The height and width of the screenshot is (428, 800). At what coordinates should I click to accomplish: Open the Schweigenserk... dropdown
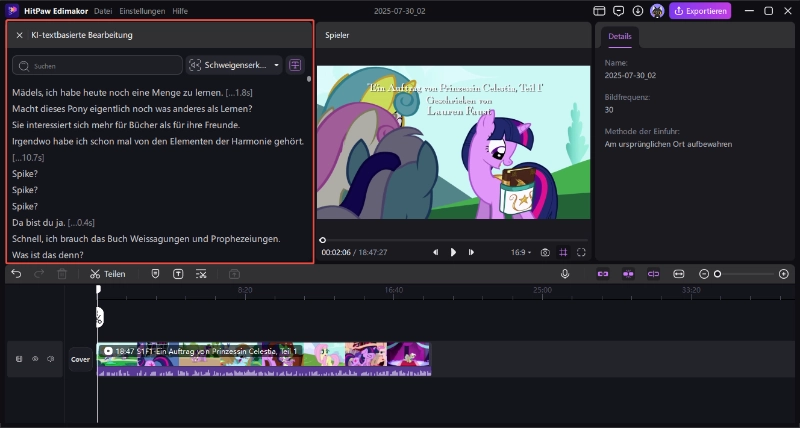[234, 65]
